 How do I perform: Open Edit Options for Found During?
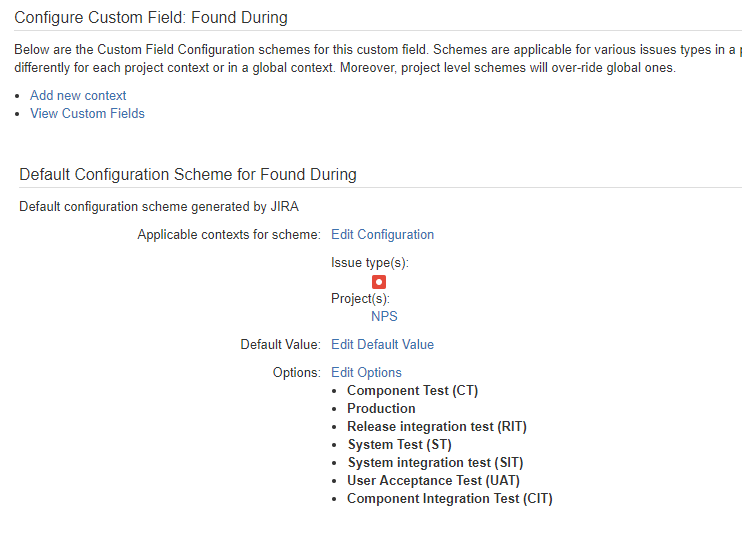pos(366,373)
